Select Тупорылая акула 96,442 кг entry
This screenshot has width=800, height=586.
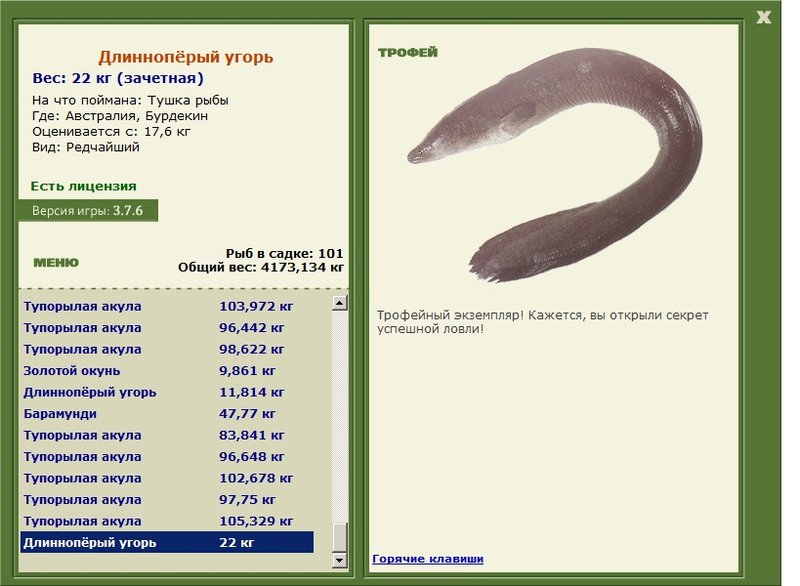(167, 328)
